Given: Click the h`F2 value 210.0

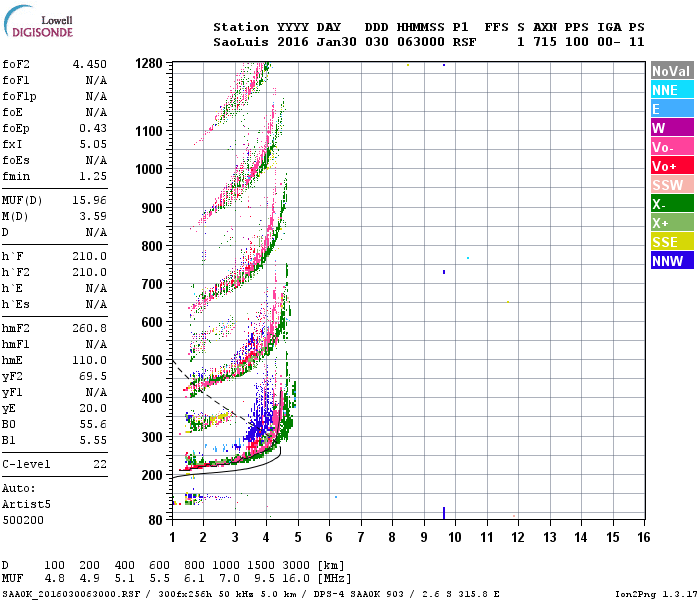Looking at the screenshot, I should (x=90, y=272).
